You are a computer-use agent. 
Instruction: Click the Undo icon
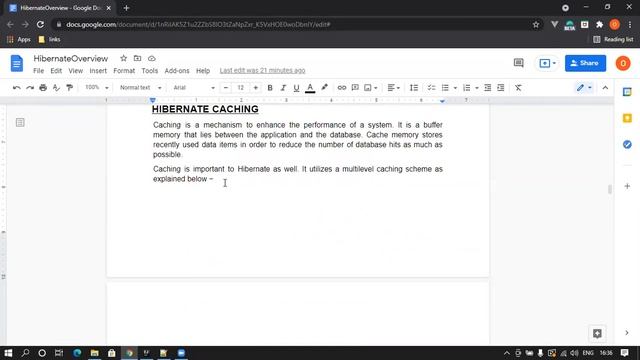[x=16, y=88]
